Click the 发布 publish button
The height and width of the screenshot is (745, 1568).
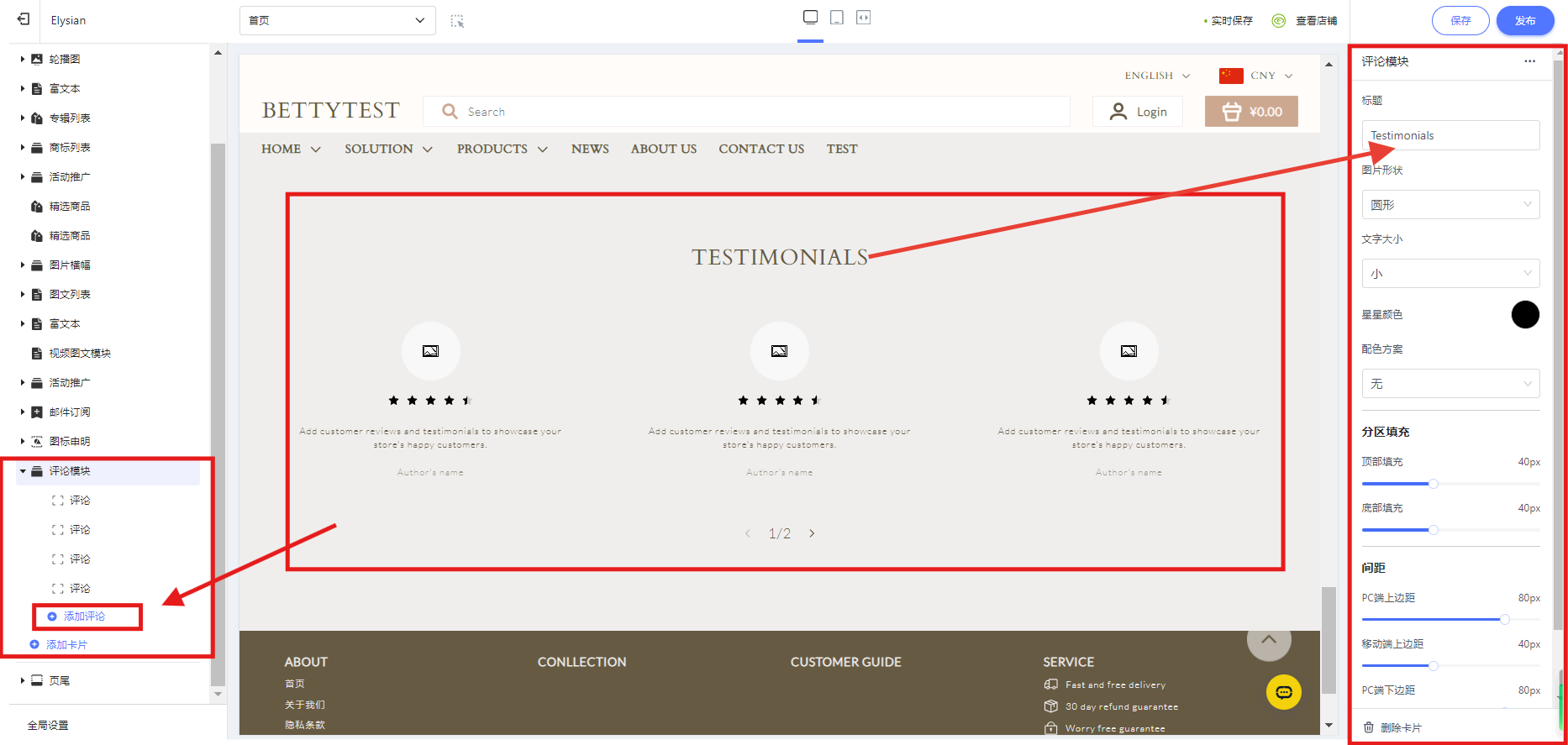point(1524,21)
